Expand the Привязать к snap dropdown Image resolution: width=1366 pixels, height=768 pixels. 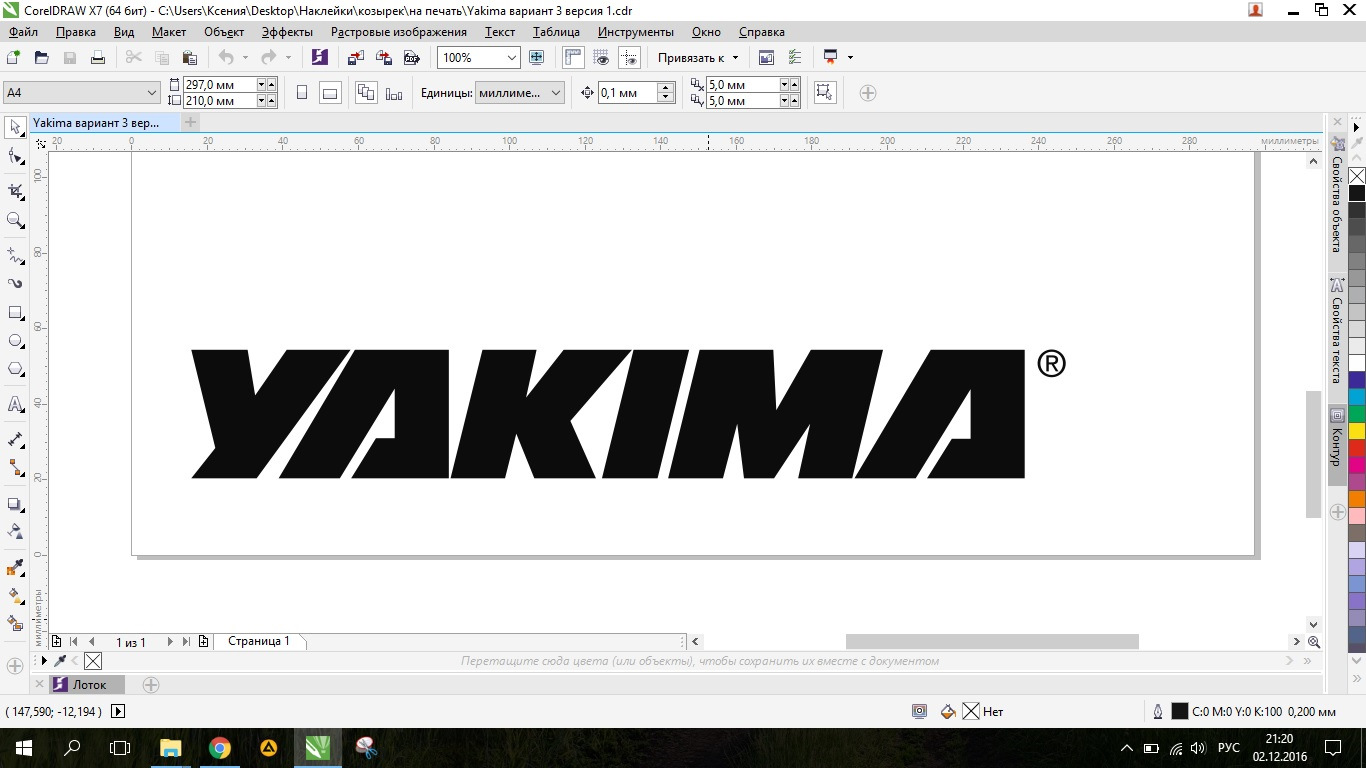pyautogui.click(x=735, y=58)
